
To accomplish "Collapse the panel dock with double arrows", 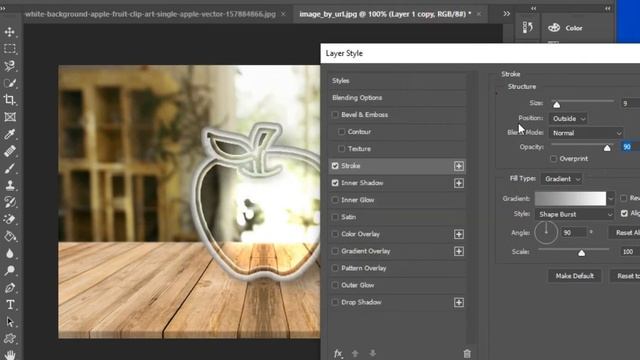I will tap(608, 8).
